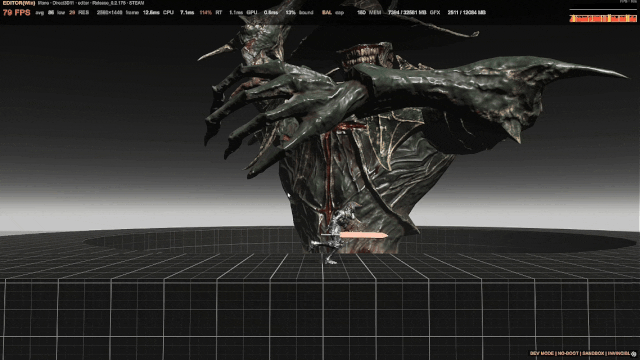Toggle the INVINCIBLE status label

(x=619, y=353)
